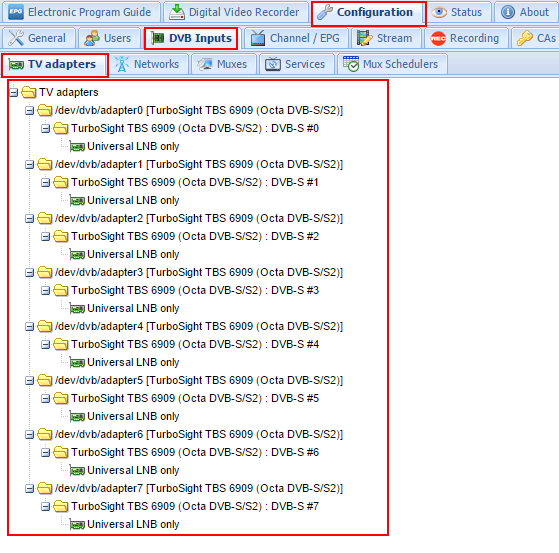Open the Muxes sub-tab

pos(224,64)
